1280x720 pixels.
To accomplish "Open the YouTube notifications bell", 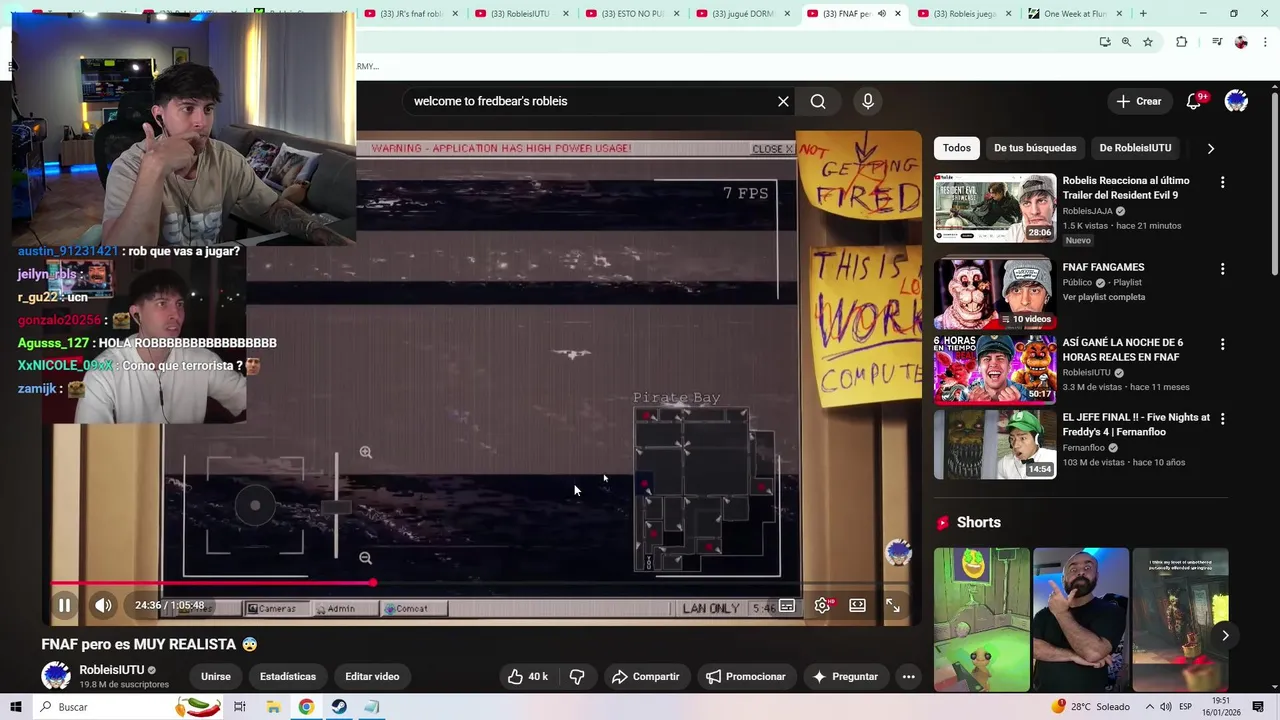I will (1194, 101).
